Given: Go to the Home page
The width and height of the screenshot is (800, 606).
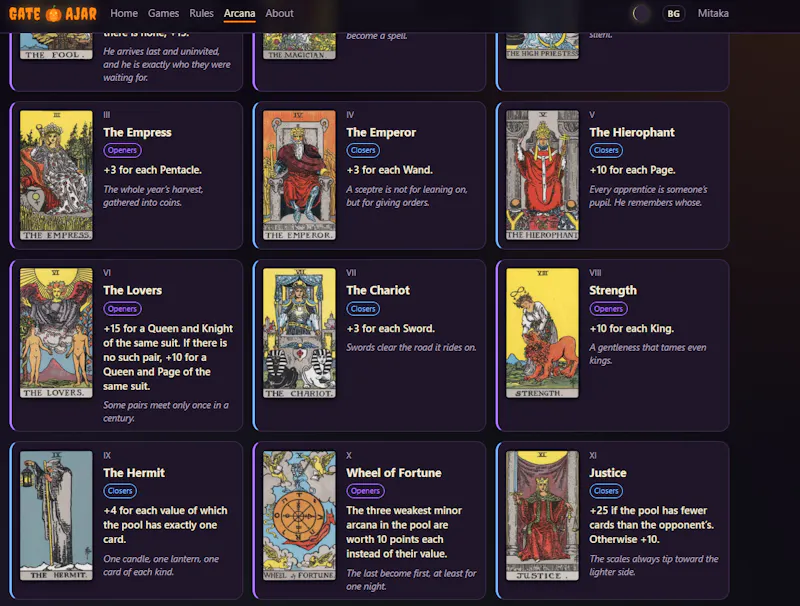Looking at the screenshot, I should (x=124, y=13).
